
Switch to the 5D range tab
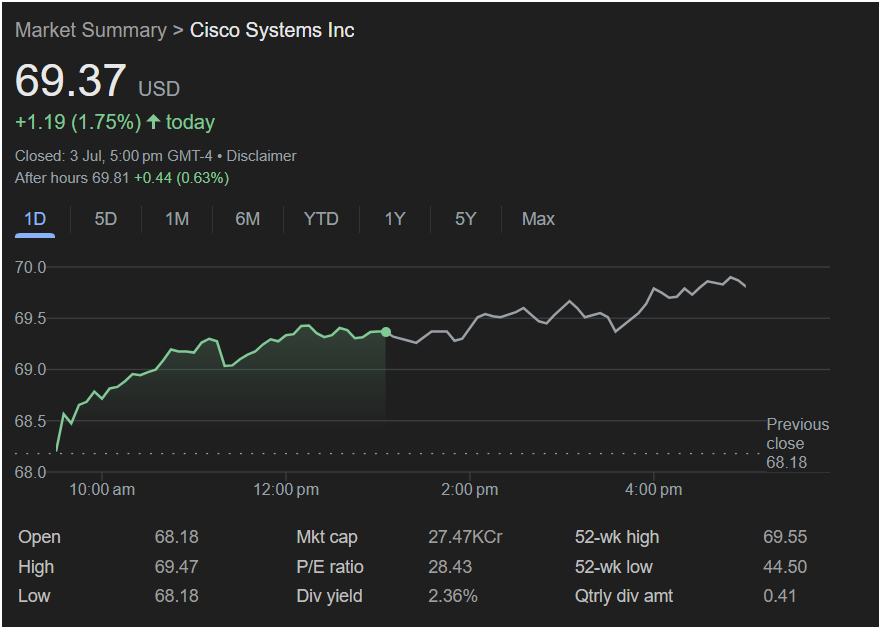click(106, 219)
